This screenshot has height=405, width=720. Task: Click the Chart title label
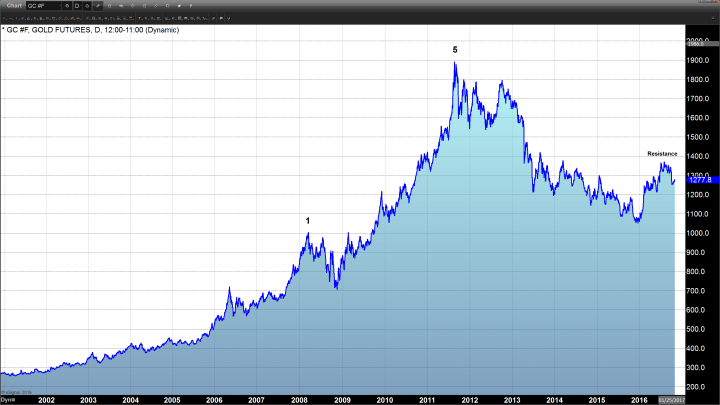point(15,6)
